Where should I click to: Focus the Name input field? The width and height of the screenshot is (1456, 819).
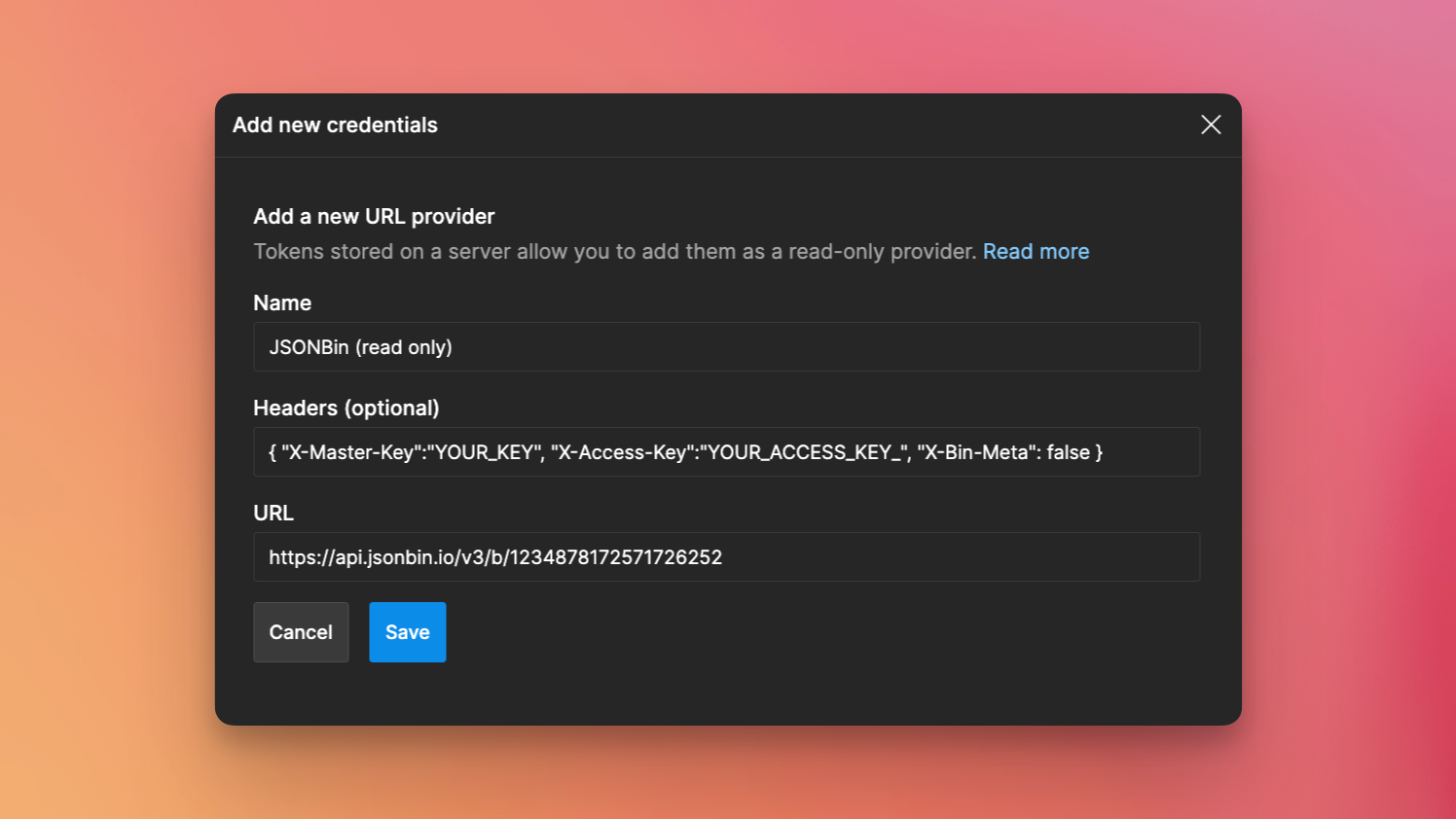(726, 346)
